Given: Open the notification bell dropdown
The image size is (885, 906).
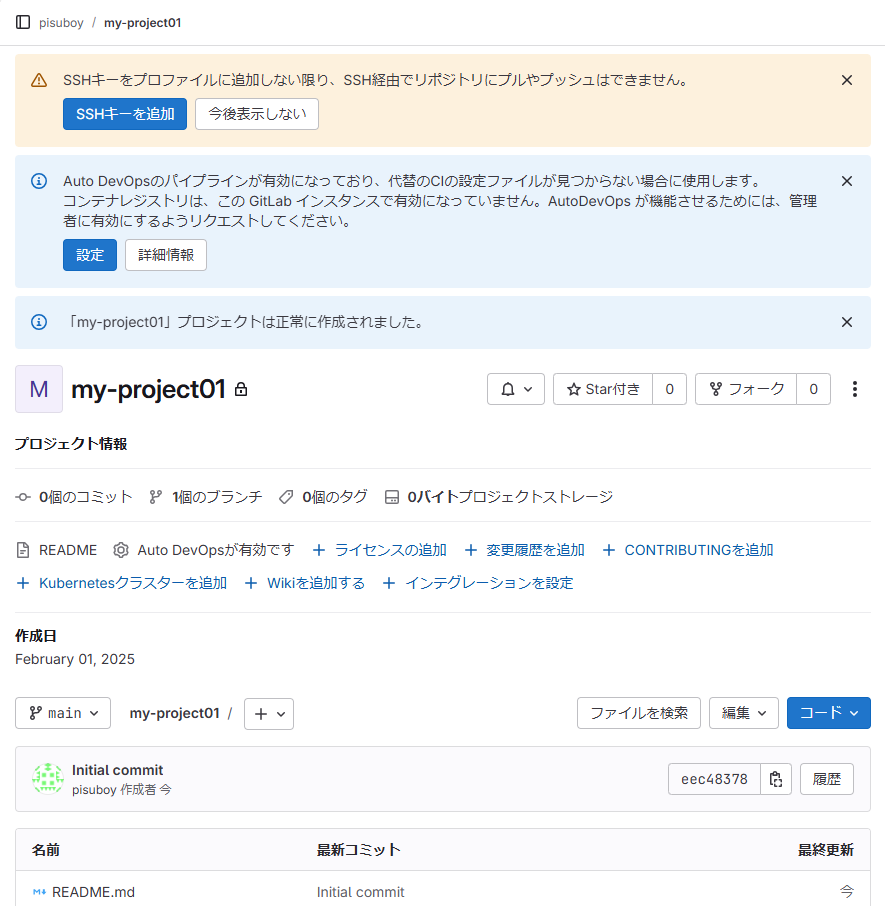Looking at the screenshot, I should point(516,389).
